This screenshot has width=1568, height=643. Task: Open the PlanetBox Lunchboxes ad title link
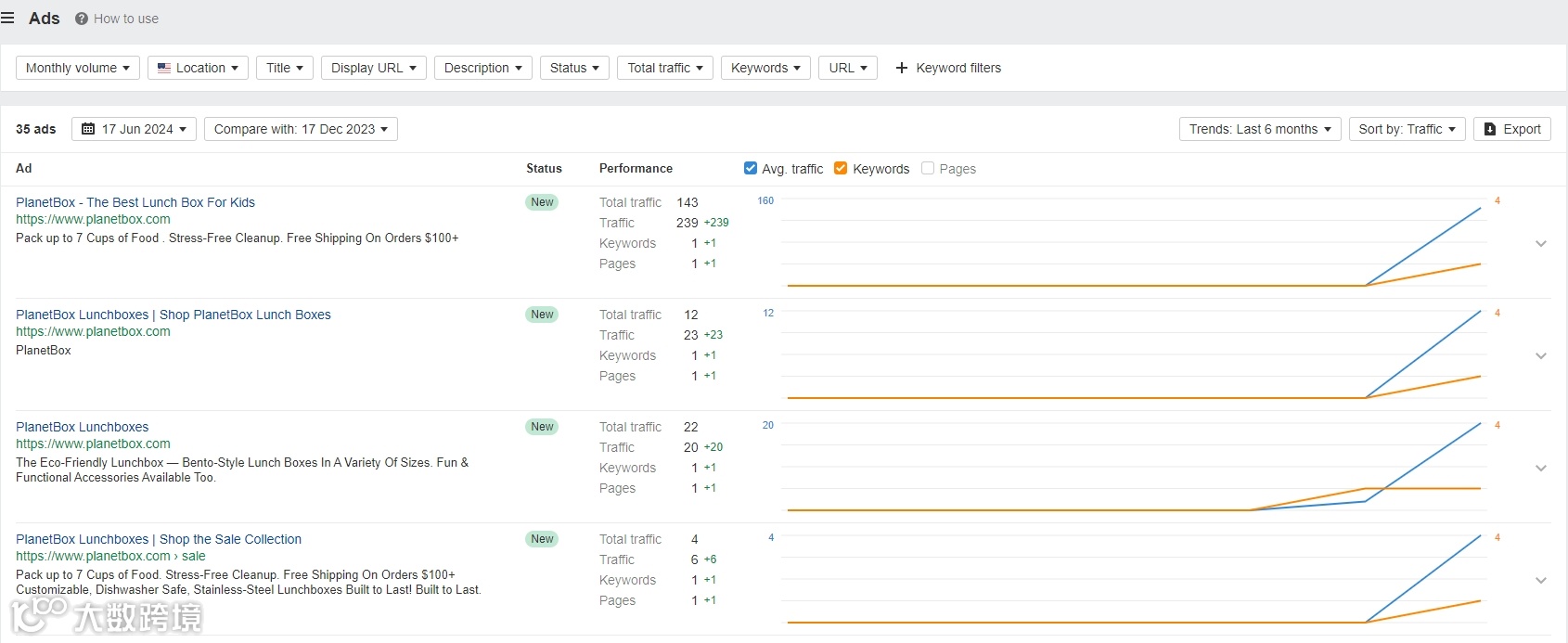pos(82,427)
